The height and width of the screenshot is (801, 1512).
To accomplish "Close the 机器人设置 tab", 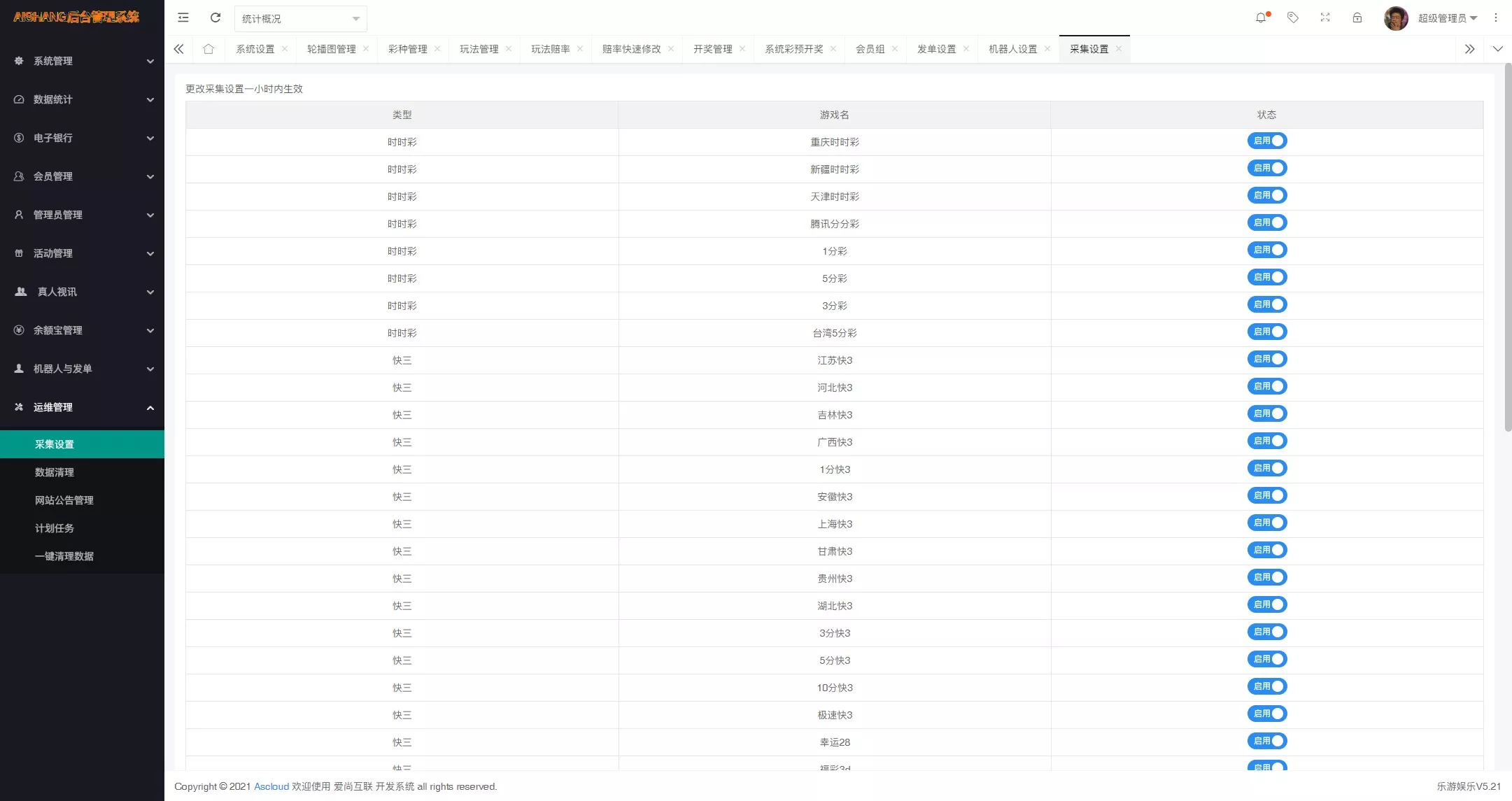I will (1047, 49).
